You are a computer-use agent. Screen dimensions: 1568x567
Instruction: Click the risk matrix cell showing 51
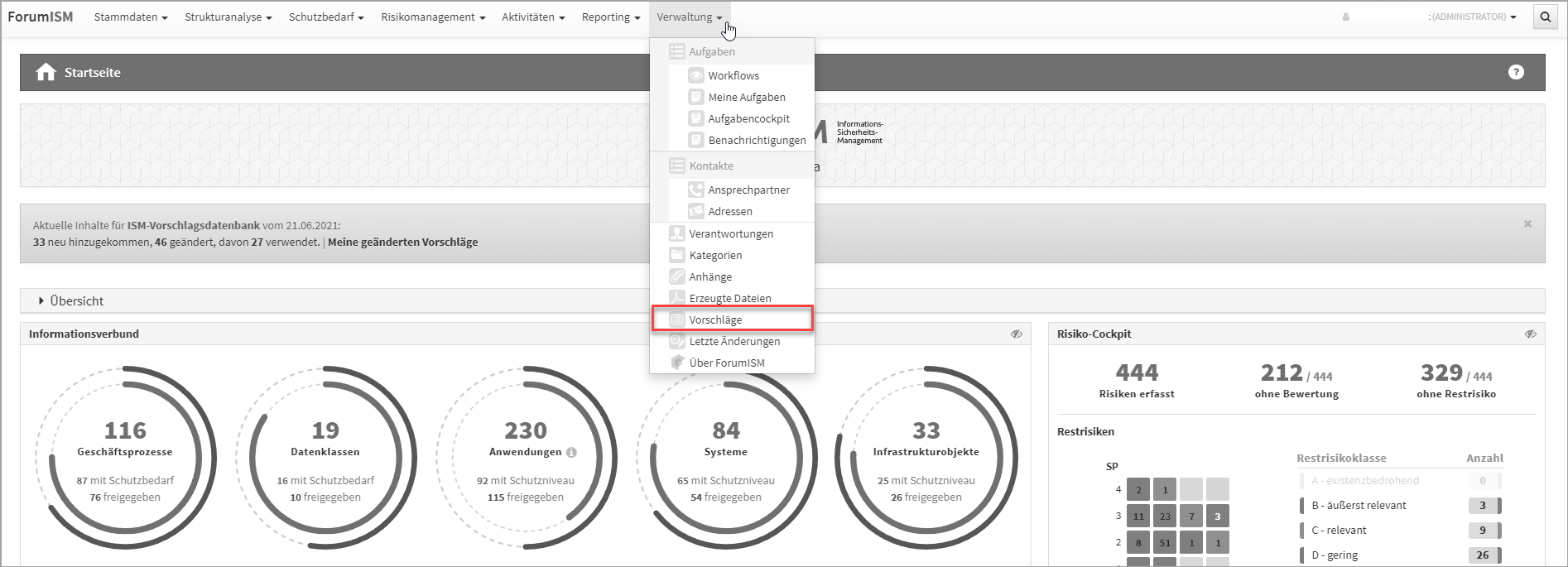tap(1165, 543)
